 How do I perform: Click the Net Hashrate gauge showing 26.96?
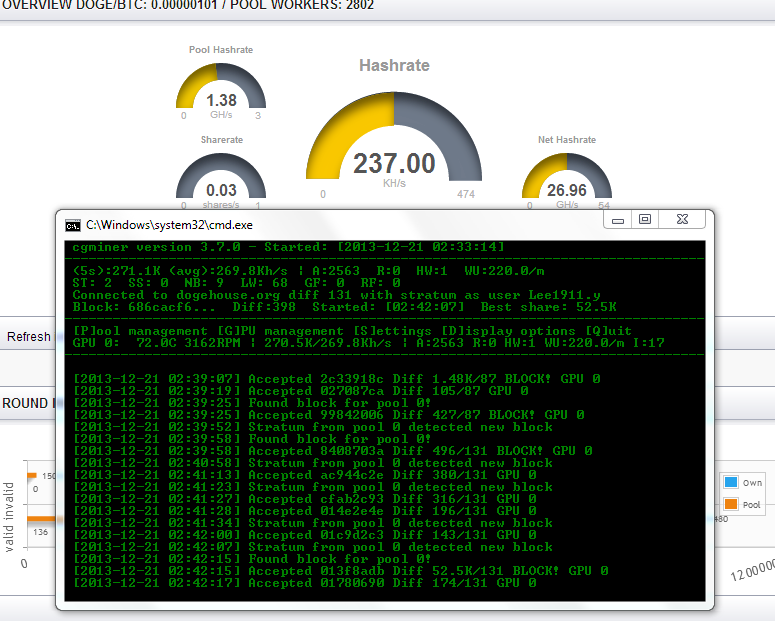567,176
